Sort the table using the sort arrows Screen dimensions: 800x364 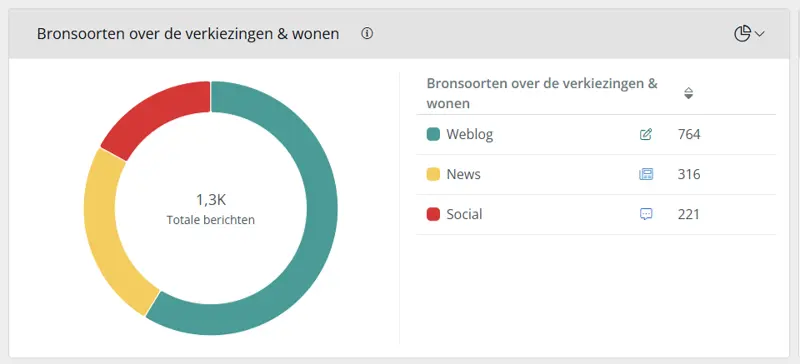pyautogui.click(x=688, y=93)
